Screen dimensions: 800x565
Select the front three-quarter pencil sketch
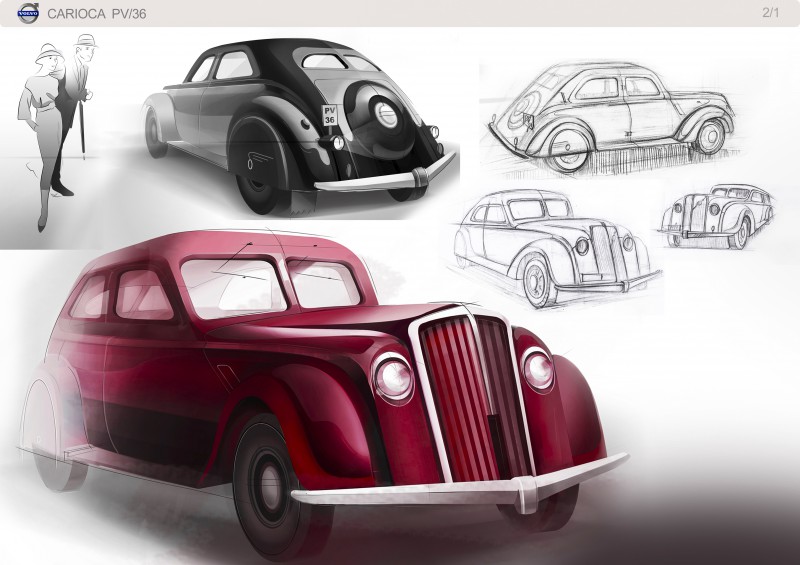click(556, 249)
